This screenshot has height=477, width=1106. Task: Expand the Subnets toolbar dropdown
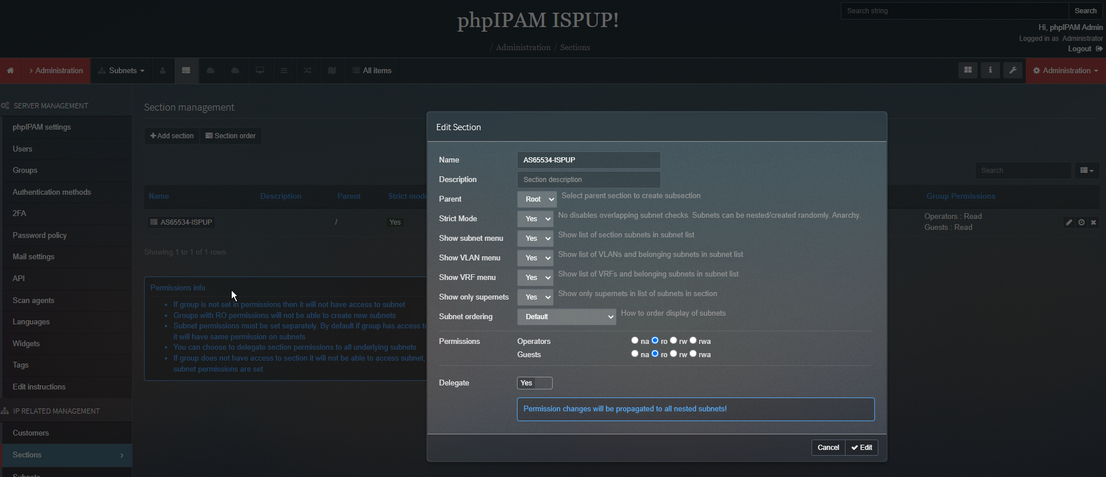pyautogui.click(x=121, y=71)
